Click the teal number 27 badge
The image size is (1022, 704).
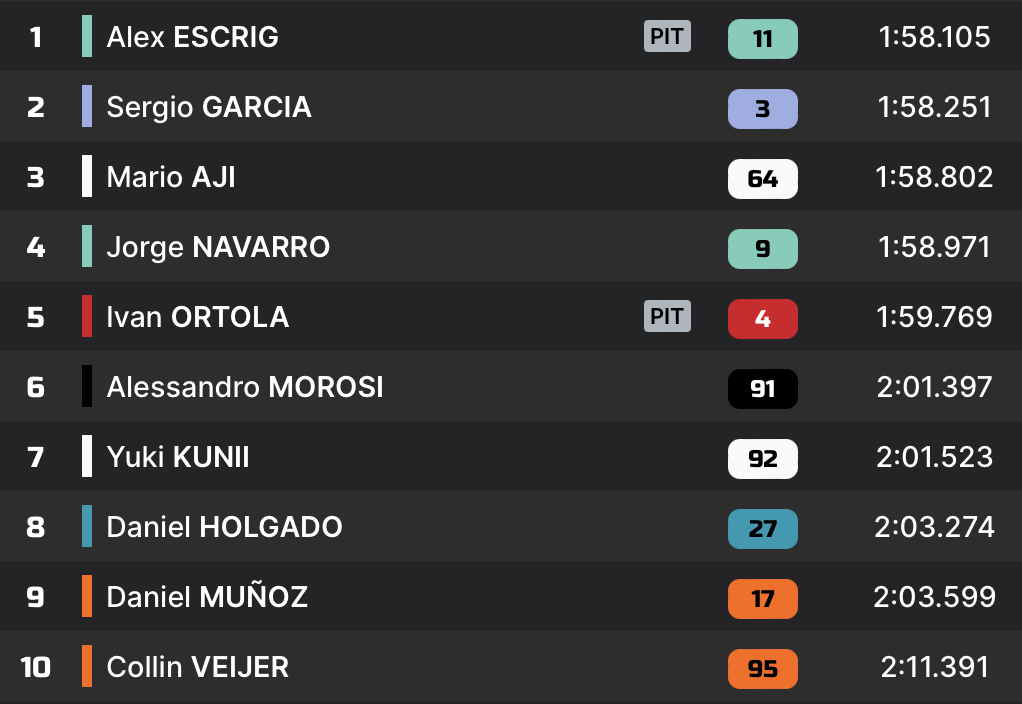click(762, 529)
